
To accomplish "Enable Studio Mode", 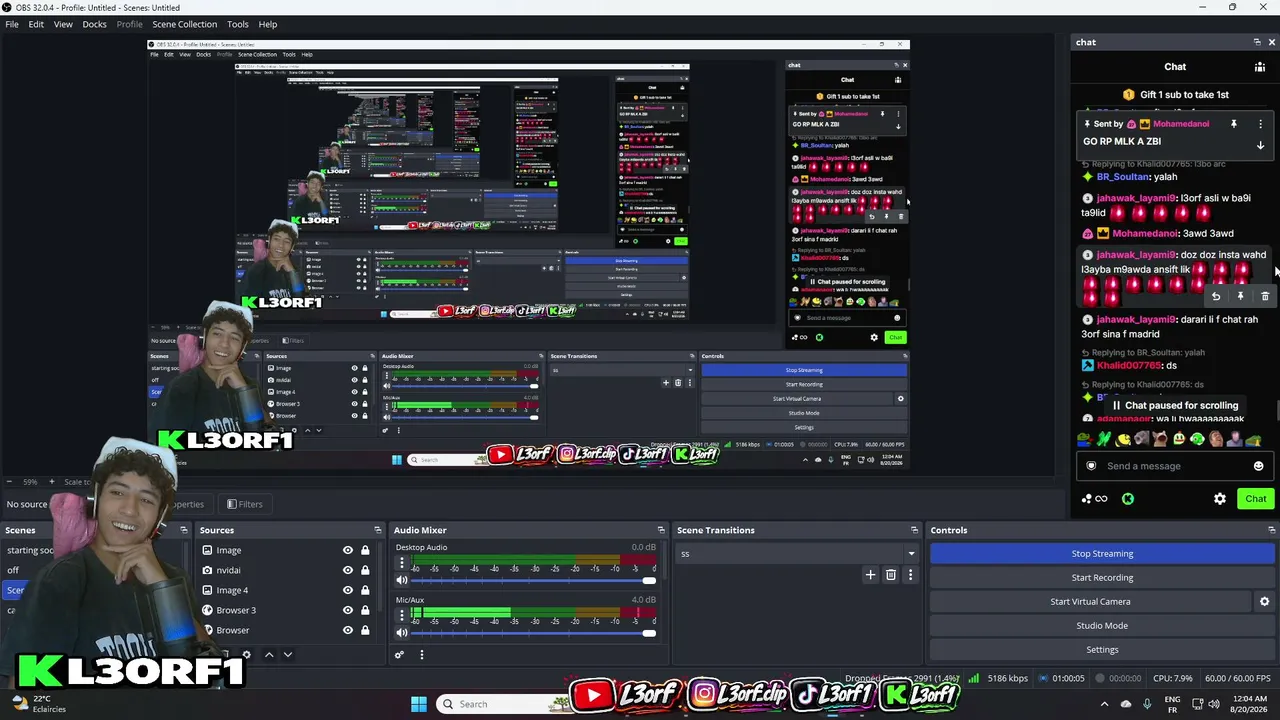I will coord(1102,625).
